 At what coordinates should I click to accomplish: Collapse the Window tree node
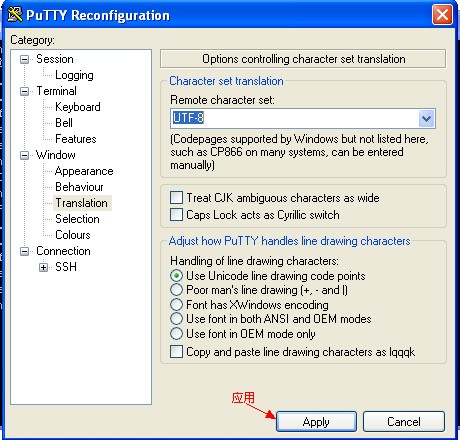(24, 155)
